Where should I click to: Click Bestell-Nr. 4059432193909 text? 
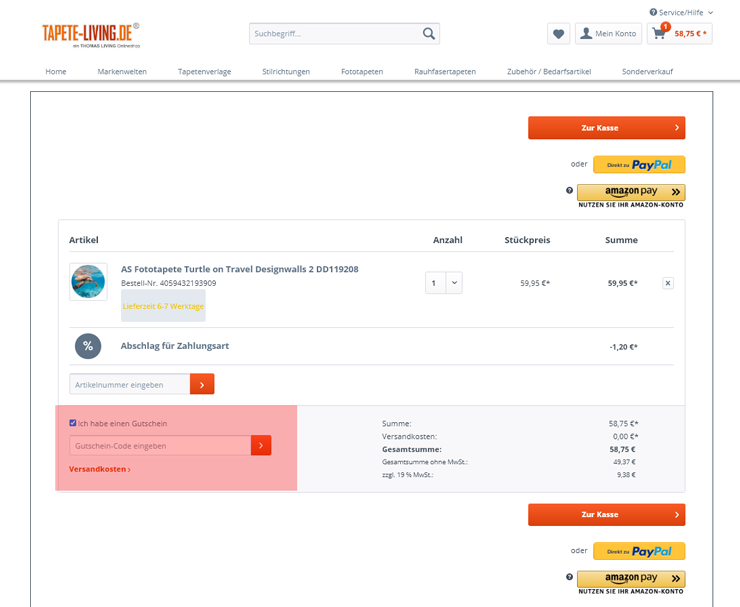click(x=168, y=283)
